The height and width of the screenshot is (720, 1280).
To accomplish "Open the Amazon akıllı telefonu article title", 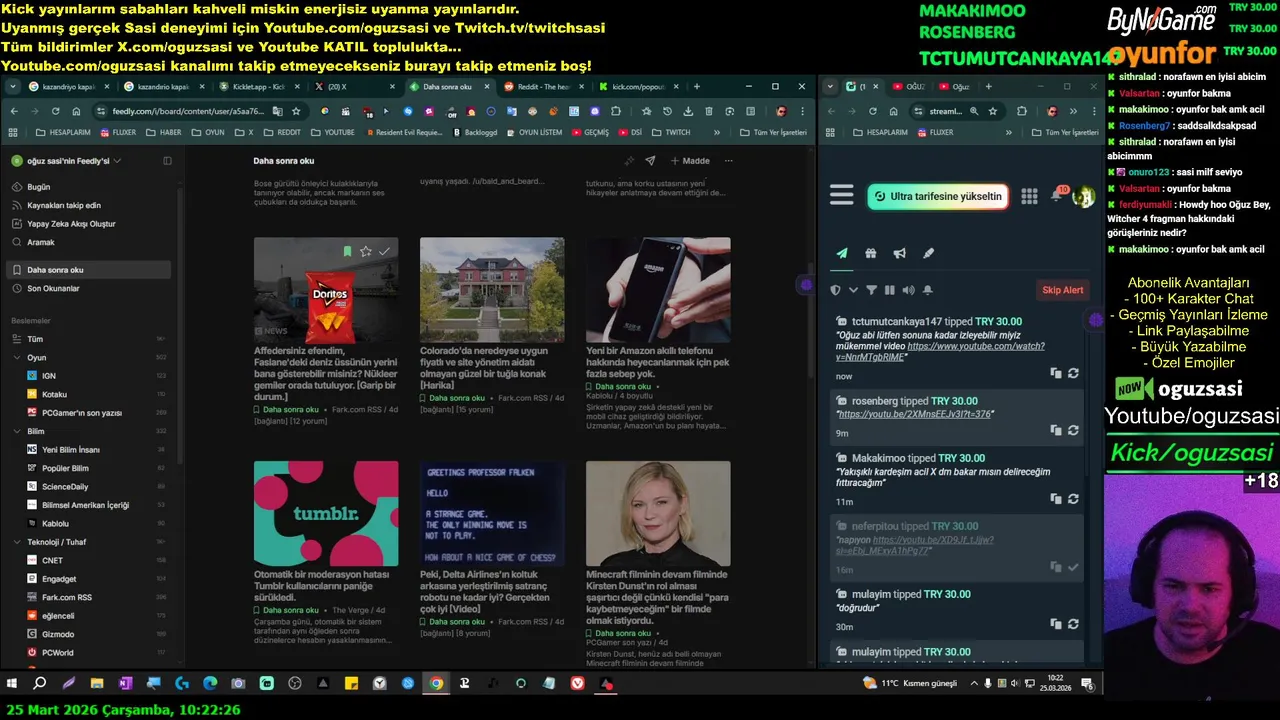I will pos(657,362).
